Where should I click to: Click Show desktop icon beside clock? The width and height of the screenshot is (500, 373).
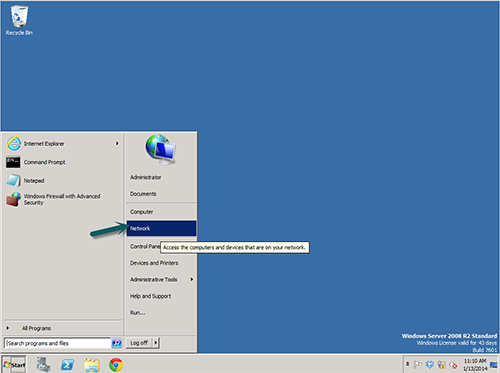(x=494, y=365)
